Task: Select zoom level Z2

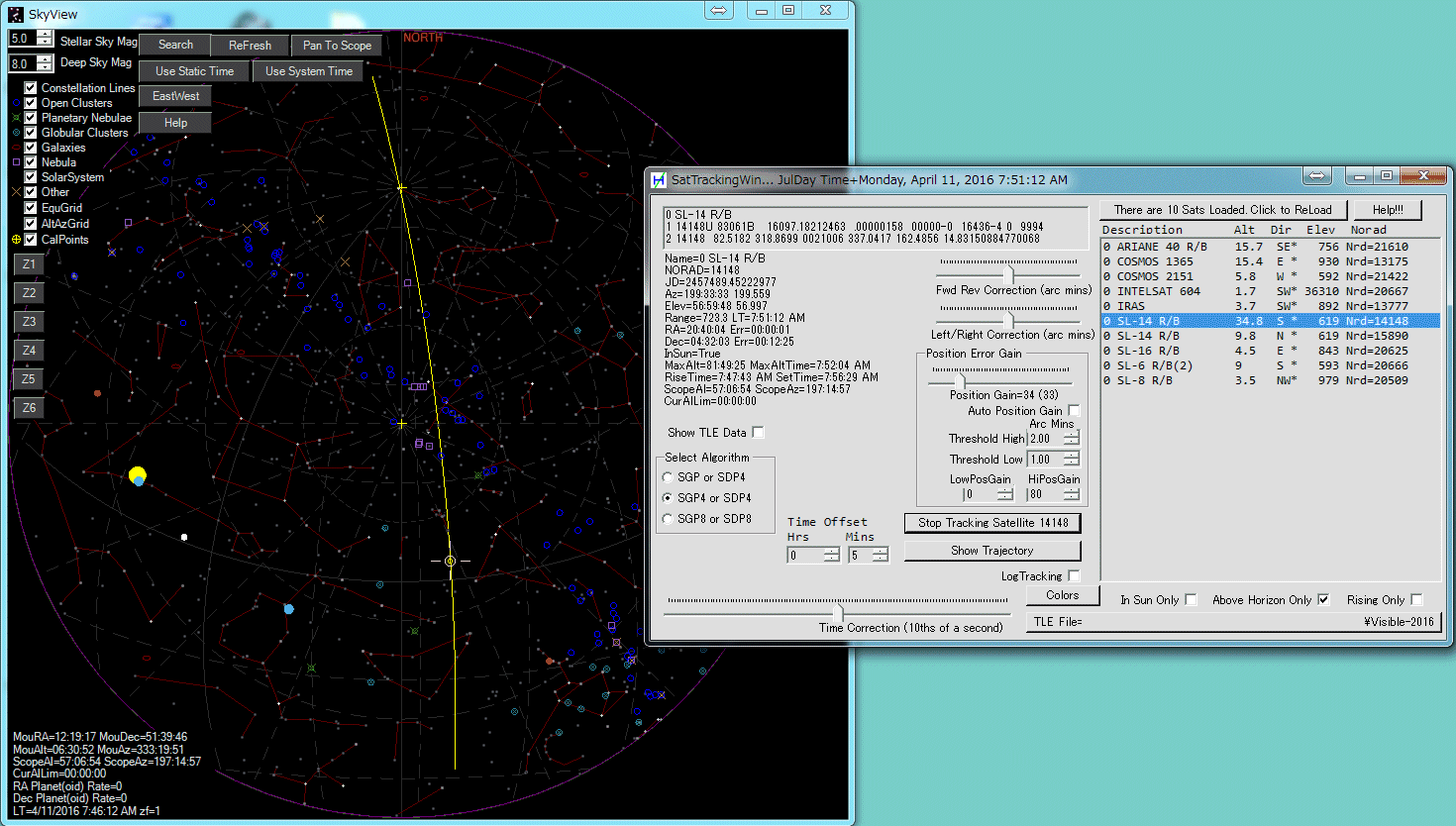Action: click(x=29, y=293)
